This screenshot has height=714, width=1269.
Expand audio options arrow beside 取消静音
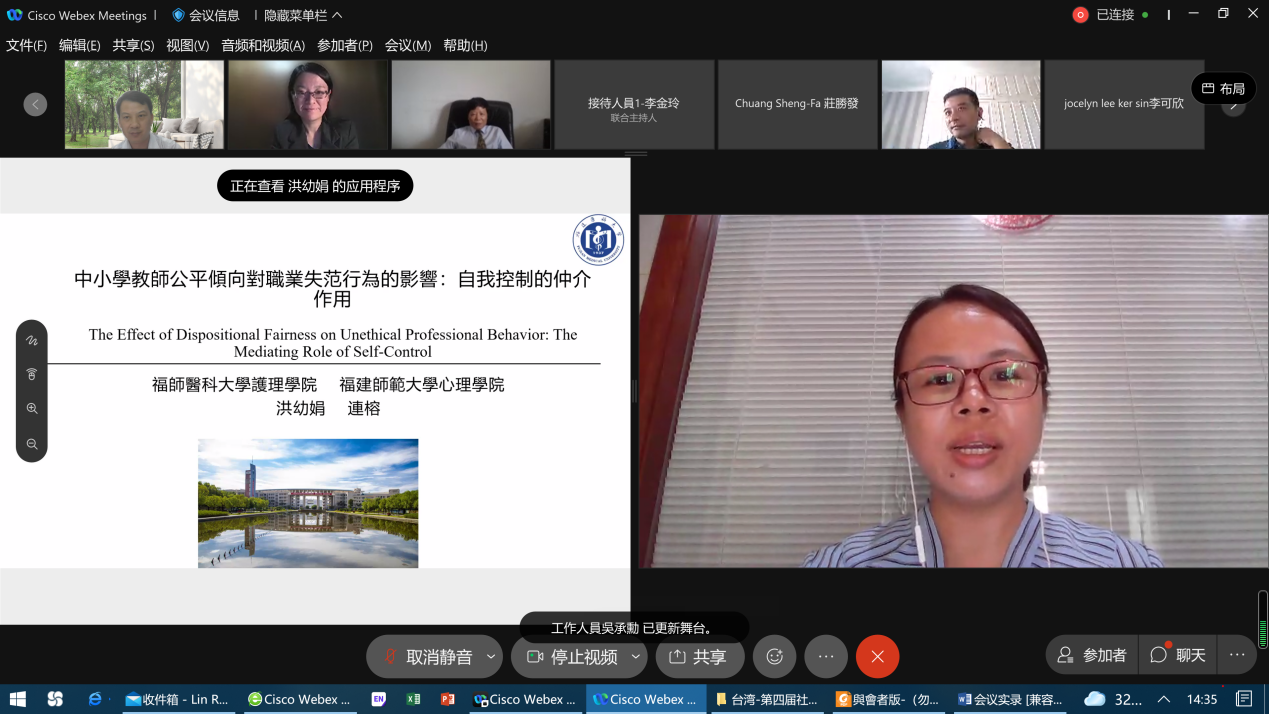(490, 657)
